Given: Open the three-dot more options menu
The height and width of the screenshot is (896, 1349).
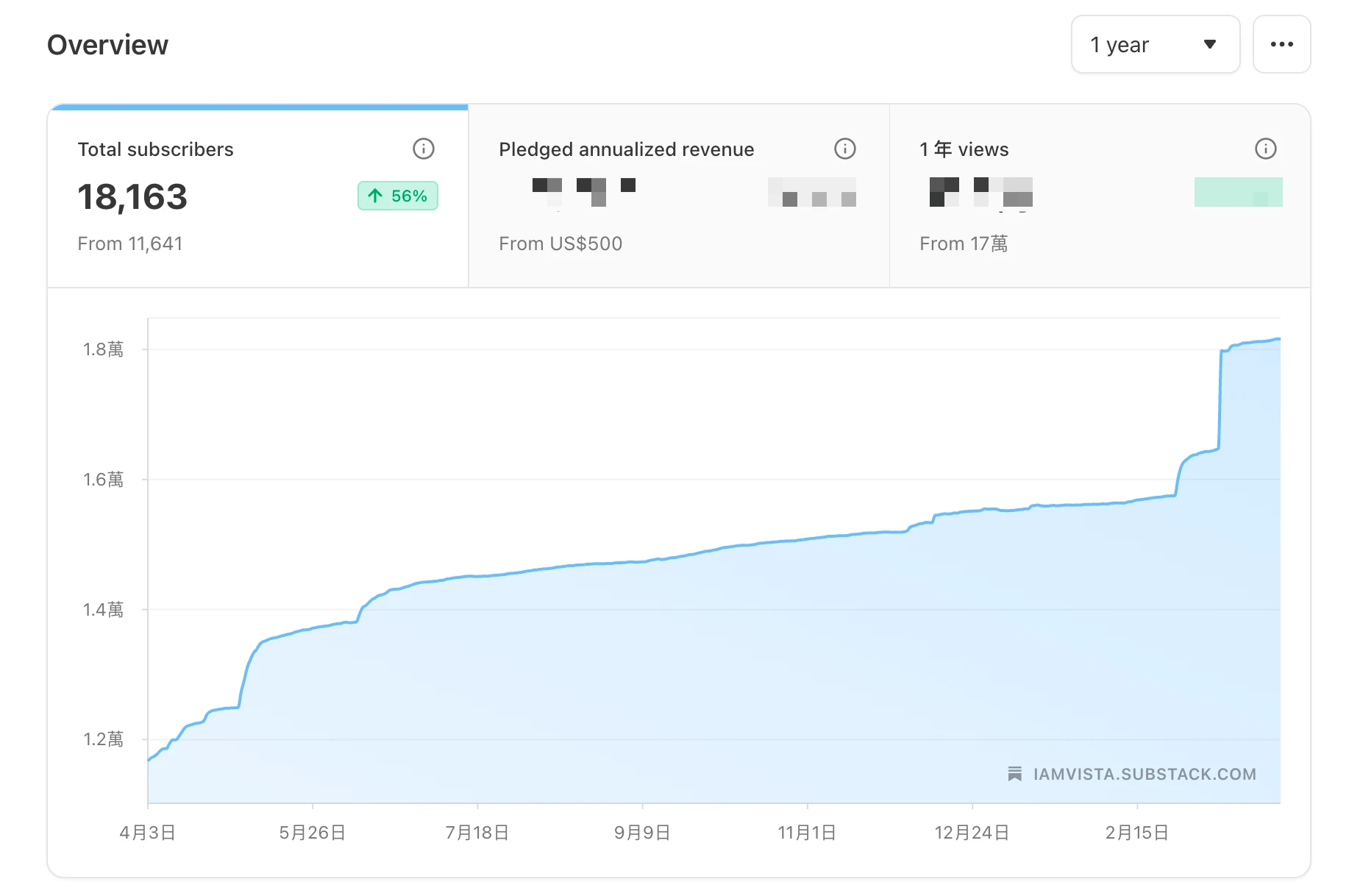Looking at the screenshot, I should click(x=1281, y=45).
